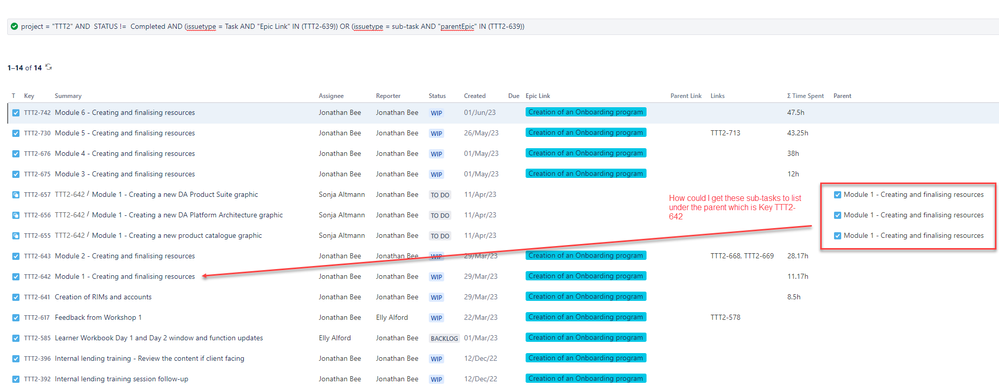Sort by the Assignee column header

click(331, 96)
